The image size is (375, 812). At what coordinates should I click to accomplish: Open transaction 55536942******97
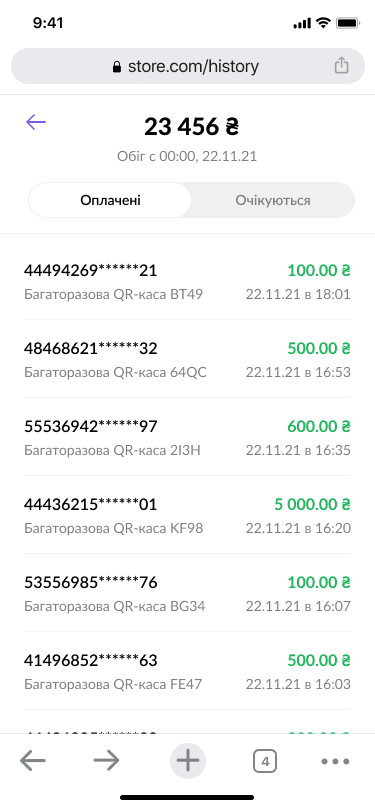188,437
